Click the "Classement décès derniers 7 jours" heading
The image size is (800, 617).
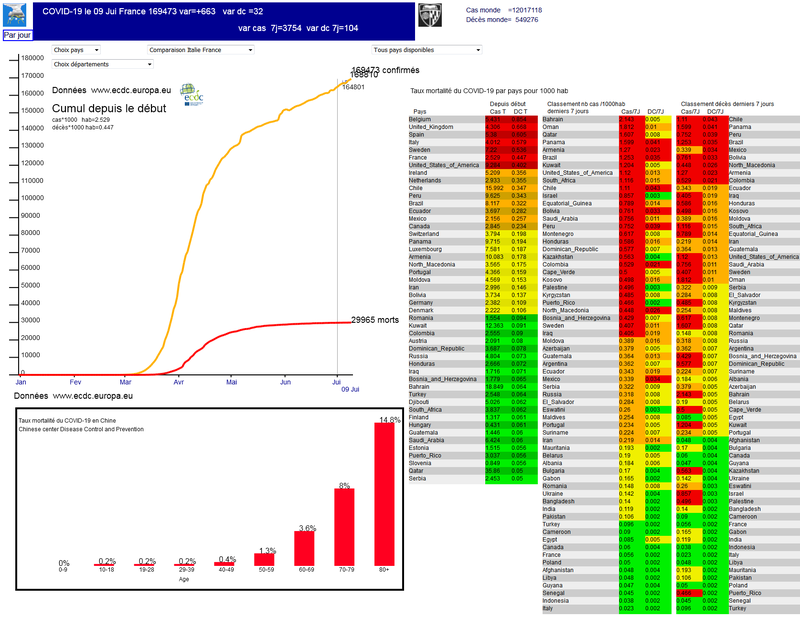[x=726, y=103]
